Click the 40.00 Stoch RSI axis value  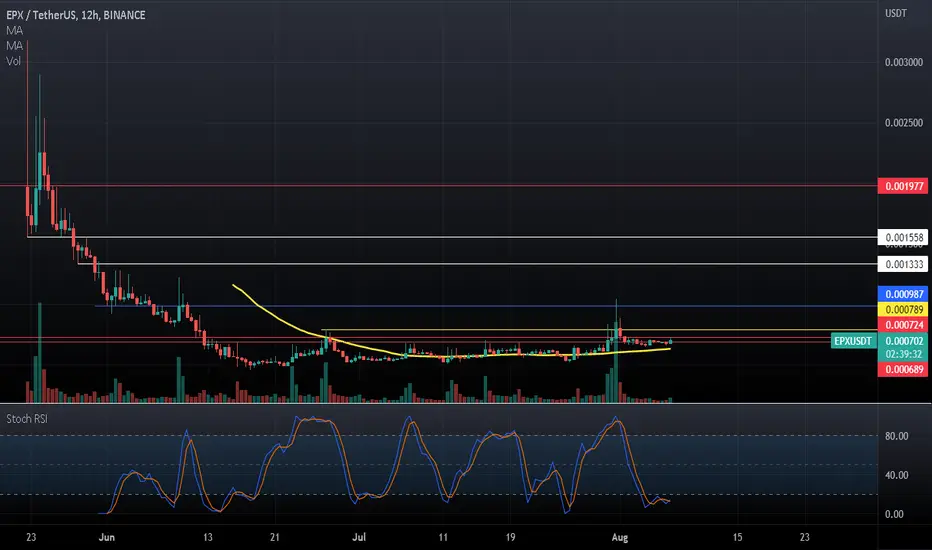pos(896,475)
